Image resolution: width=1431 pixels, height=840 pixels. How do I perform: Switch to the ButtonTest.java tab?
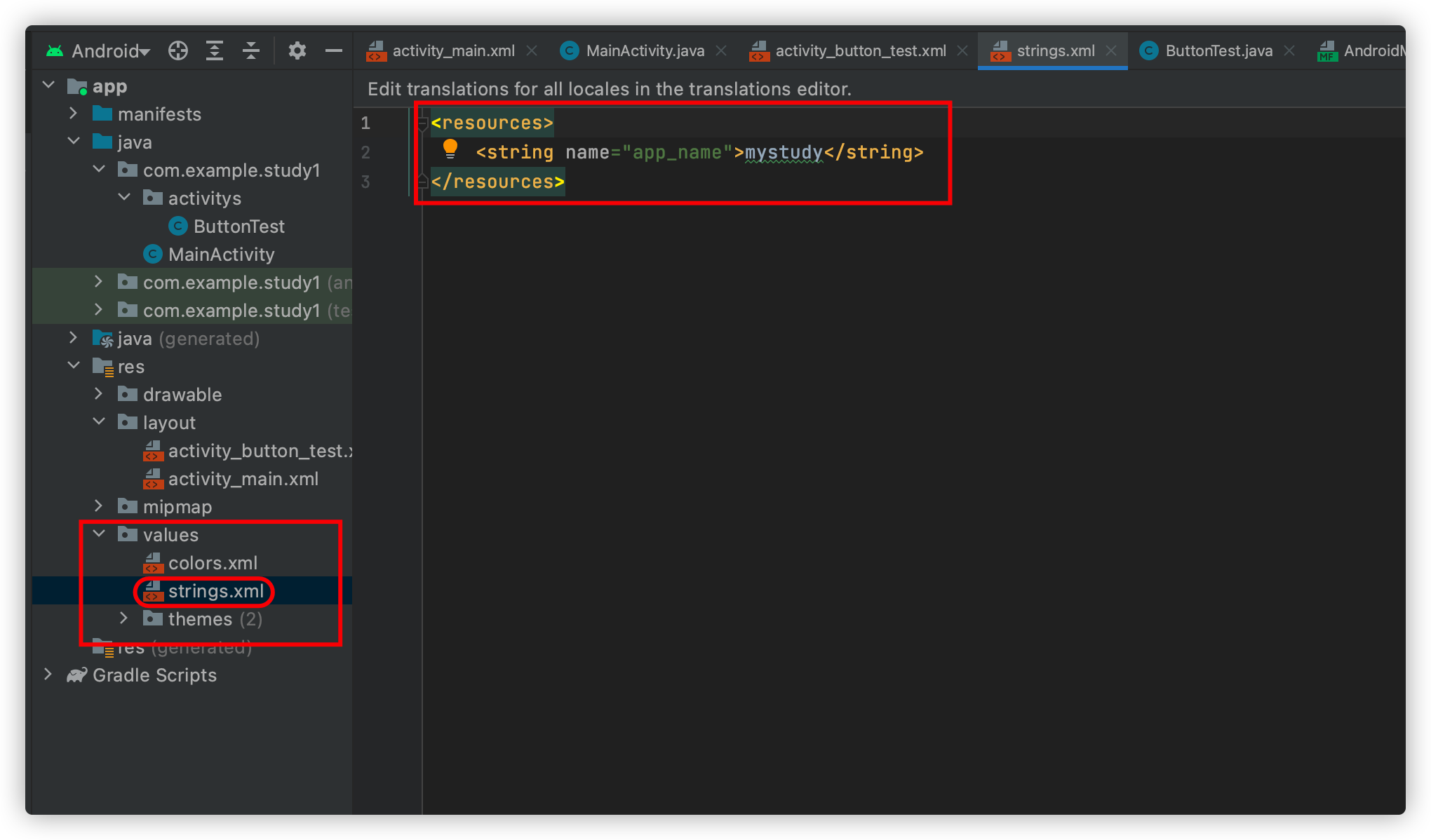click(x=1219, y=50)
